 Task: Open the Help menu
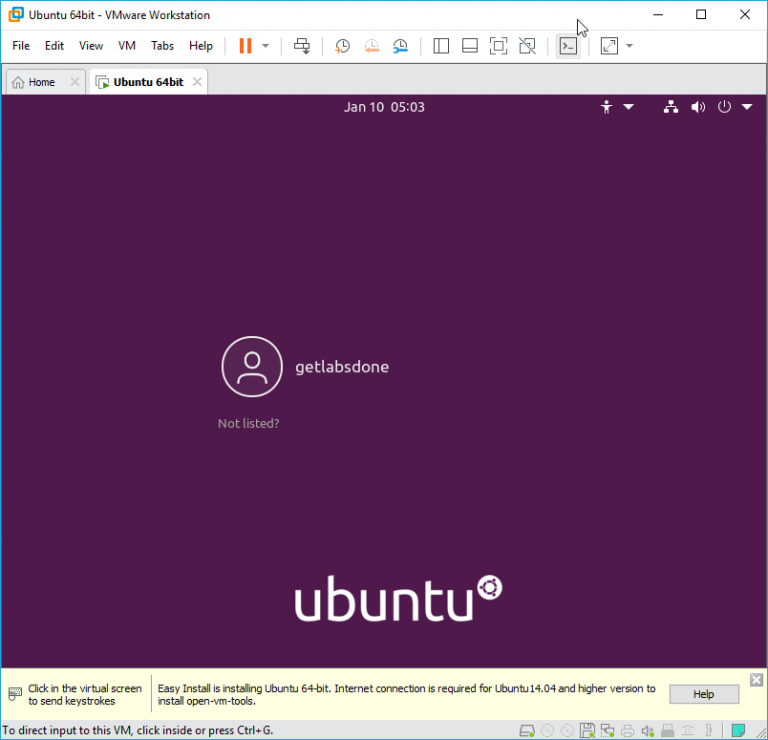coord(201,46)
